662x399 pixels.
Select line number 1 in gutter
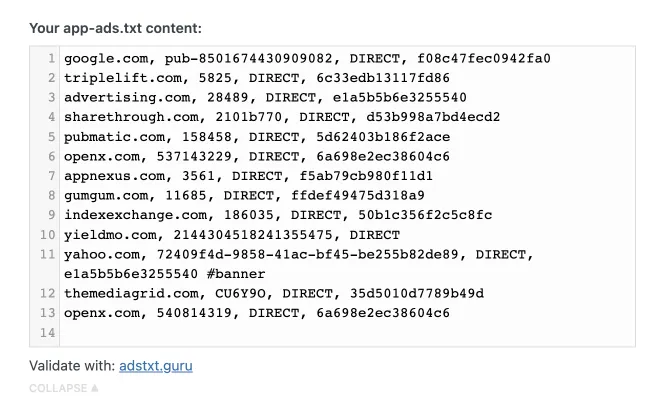pos(51,58)
